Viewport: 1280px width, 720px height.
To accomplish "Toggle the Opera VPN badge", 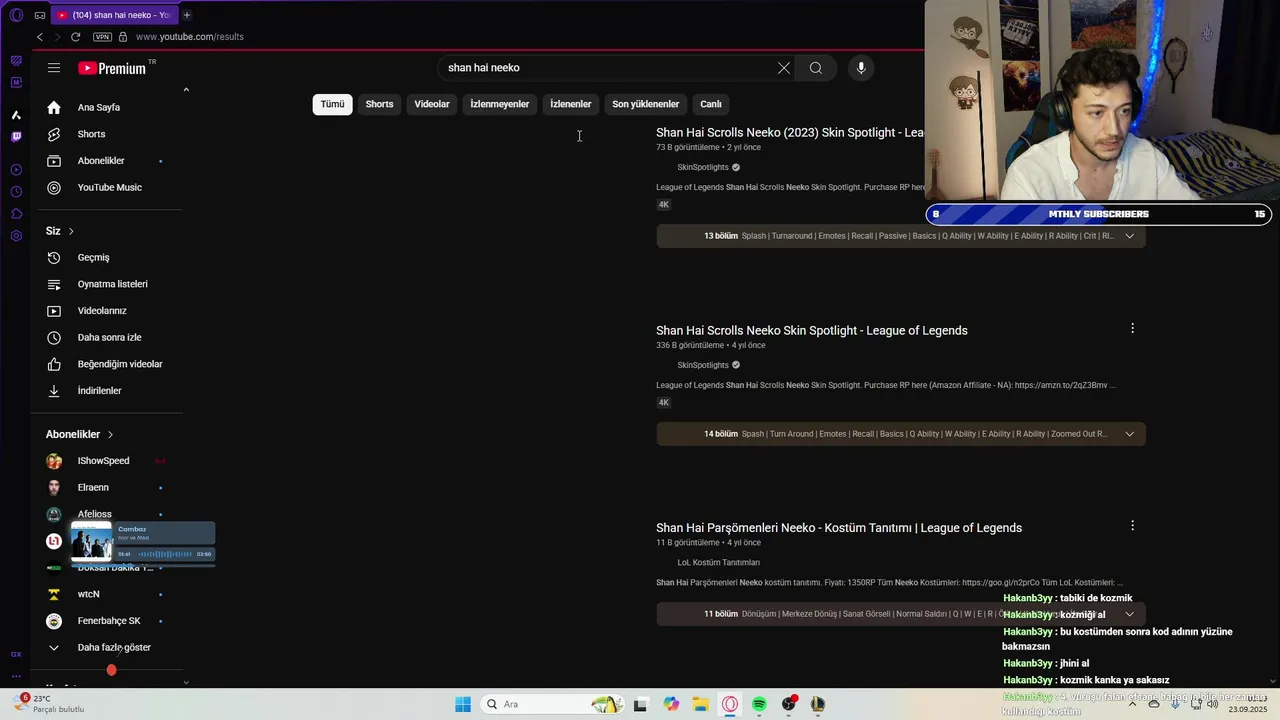I will pyautogui.click(x=102, y=37).
